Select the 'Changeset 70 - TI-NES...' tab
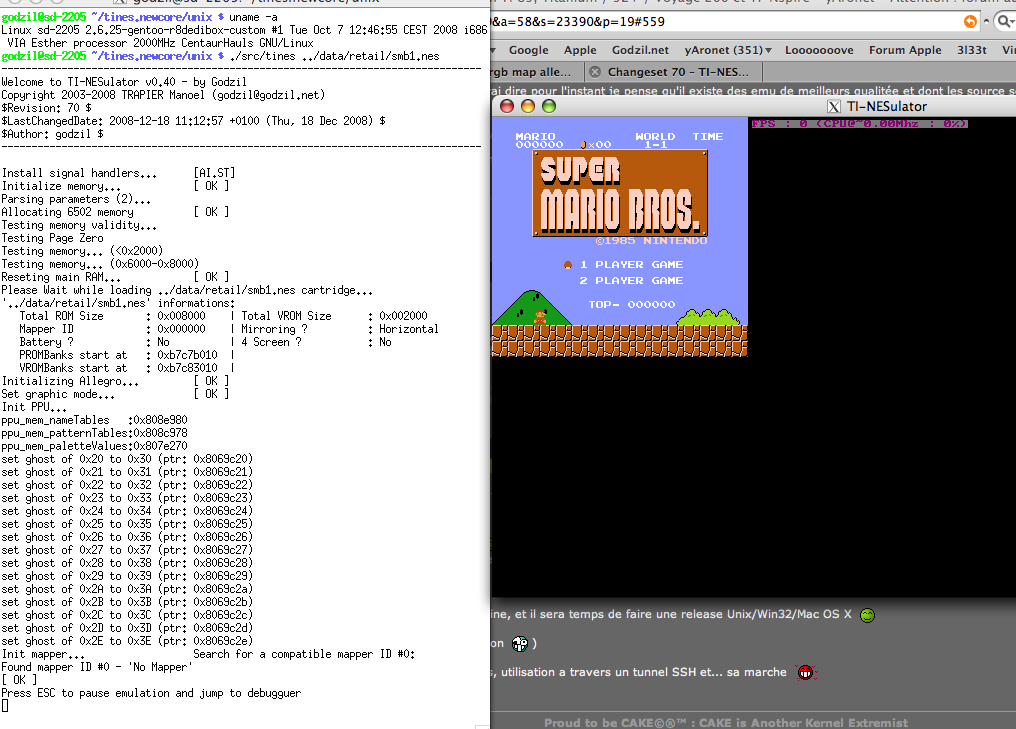The height and width of the screenshot is (729, 1016). pyautogui.click(x=681, y=72)
